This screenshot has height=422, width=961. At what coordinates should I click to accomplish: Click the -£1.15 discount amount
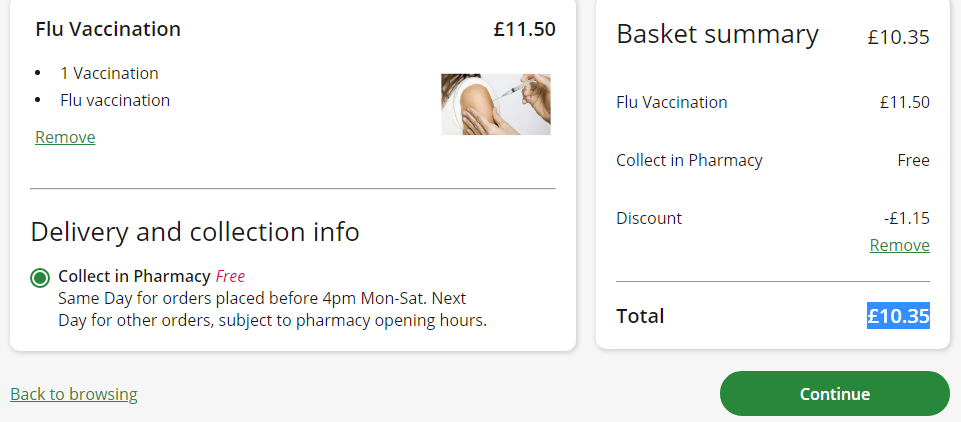pyautogui.click(x=907, y=218)
